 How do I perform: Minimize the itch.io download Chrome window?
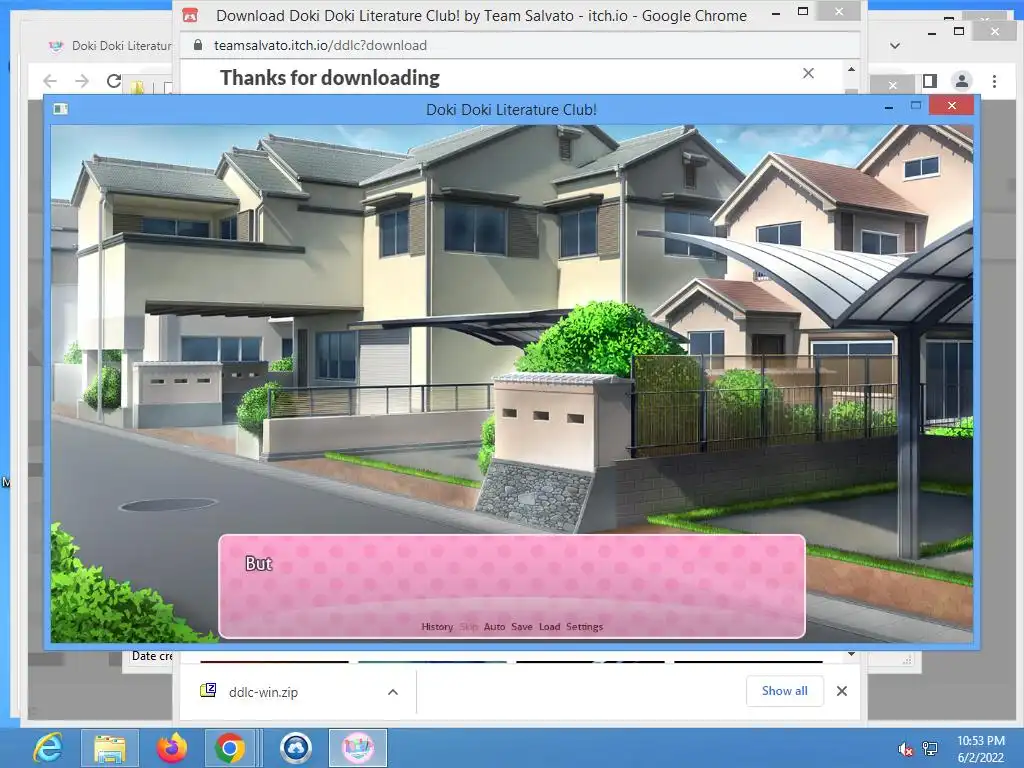coord(776,13)
